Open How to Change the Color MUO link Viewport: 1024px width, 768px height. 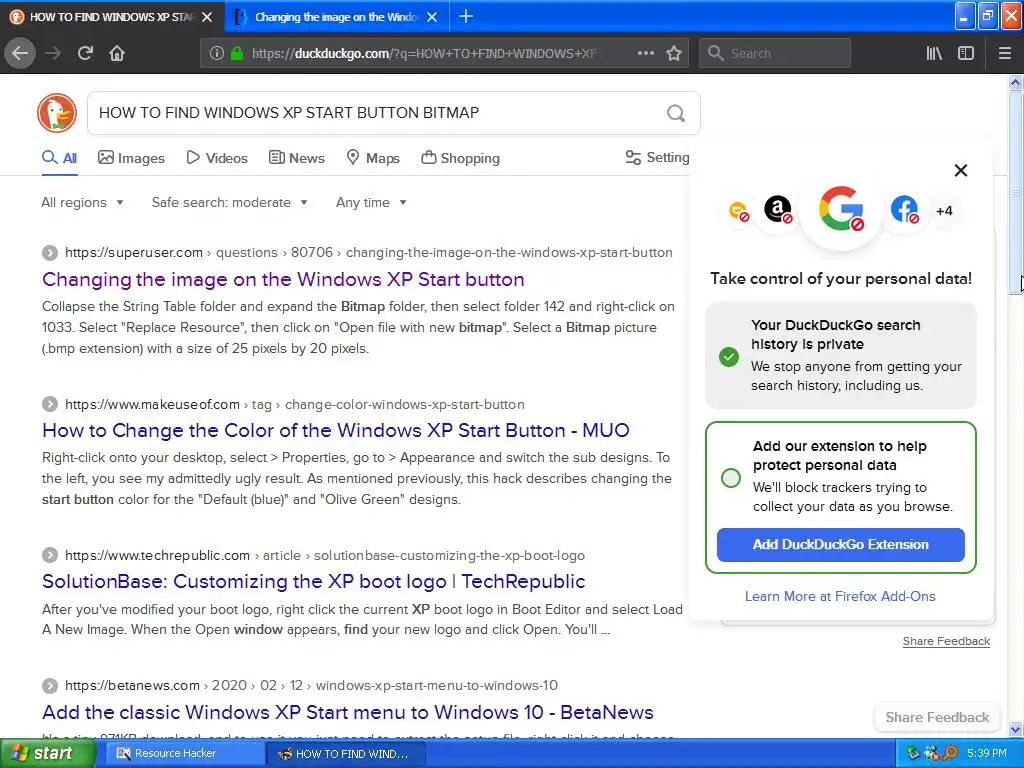coord(336,430)
